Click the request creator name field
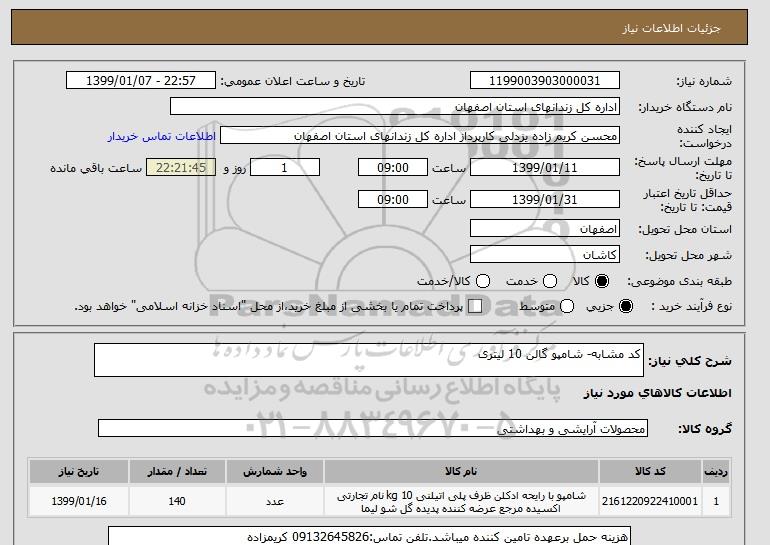The height and width of the screenshot is (545, 770). point(420,136)
